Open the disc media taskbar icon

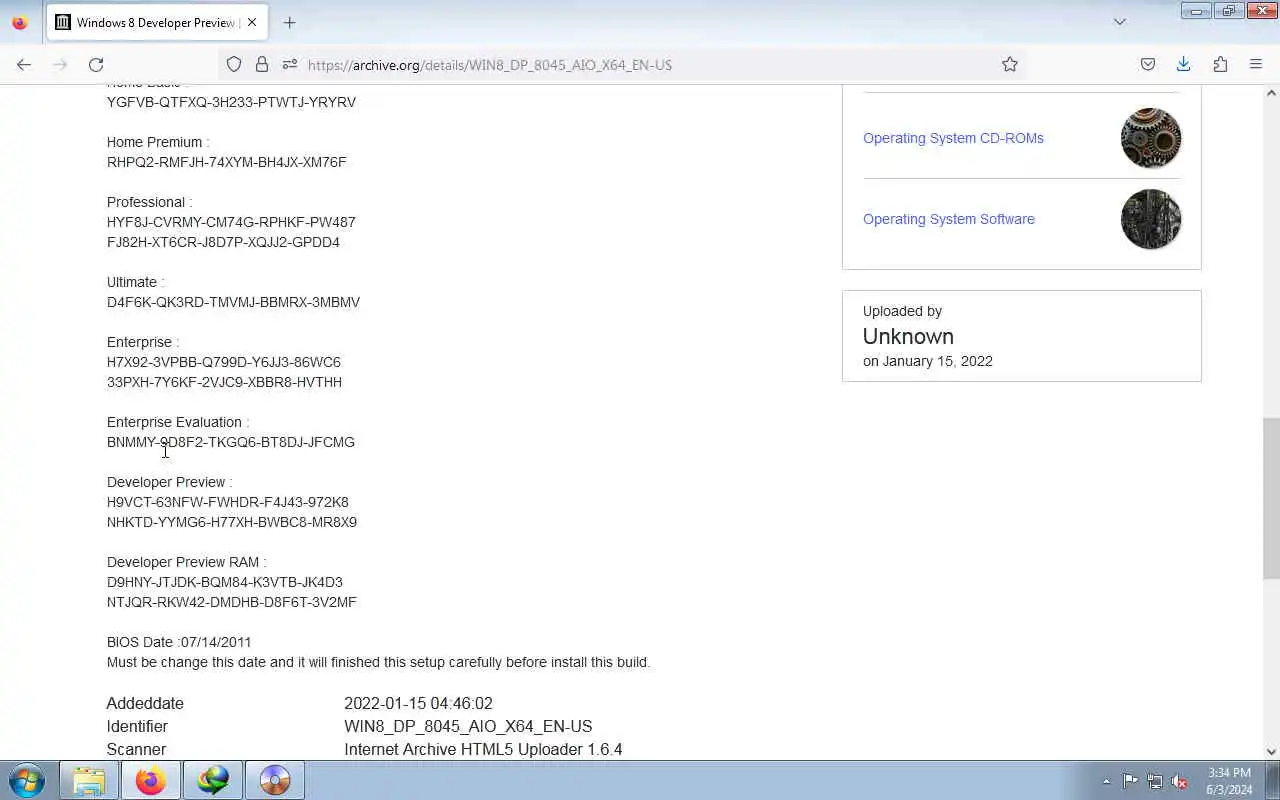[x=275, y=780]
